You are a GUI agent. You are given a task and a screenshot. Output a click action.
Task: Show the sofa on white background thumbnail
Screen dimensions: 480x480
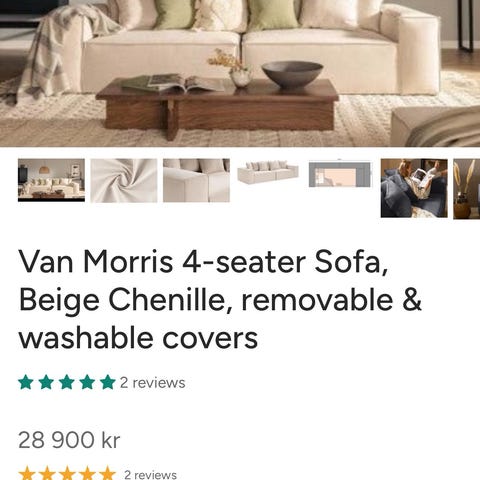click(x=268, y=172)
